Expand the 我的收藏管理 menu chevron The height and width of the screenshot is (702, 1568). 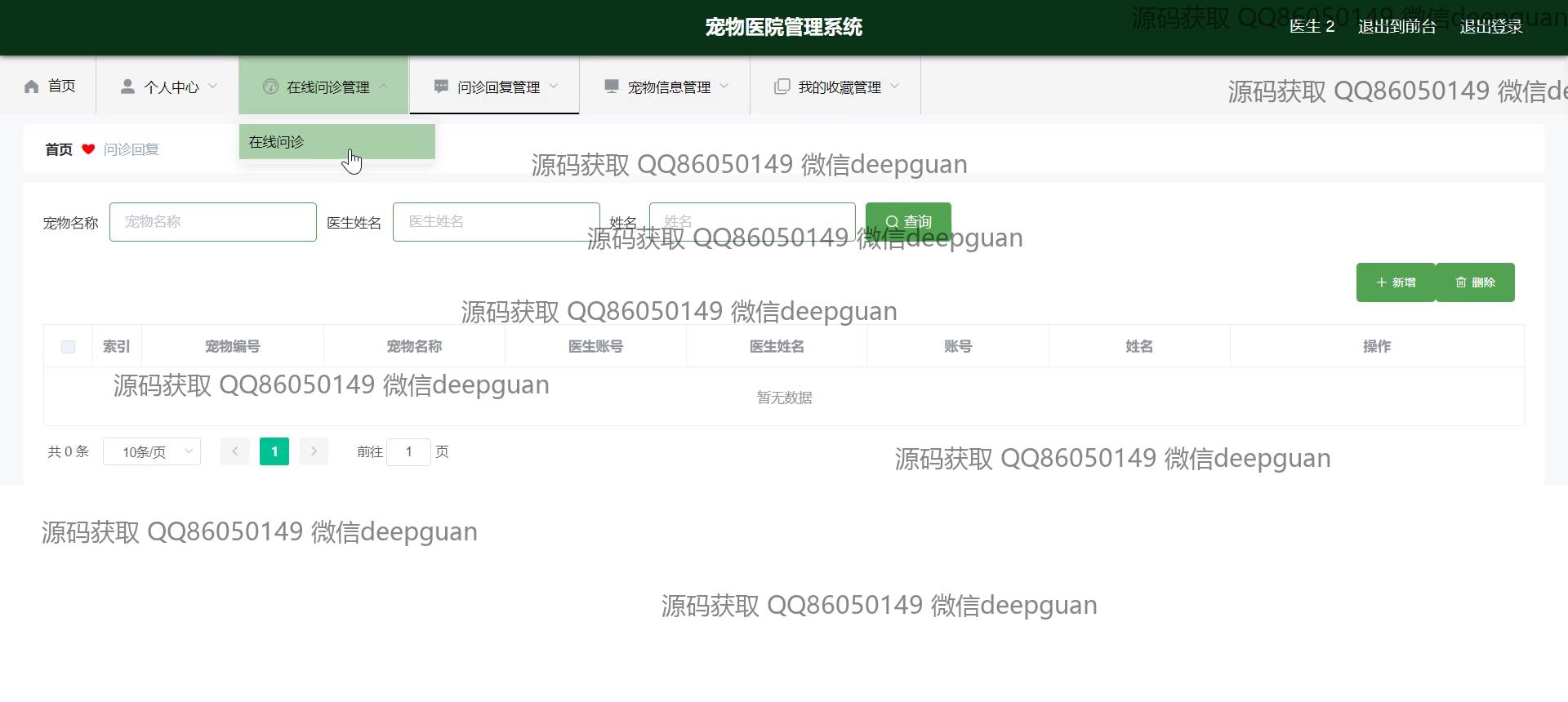[894, 87]
